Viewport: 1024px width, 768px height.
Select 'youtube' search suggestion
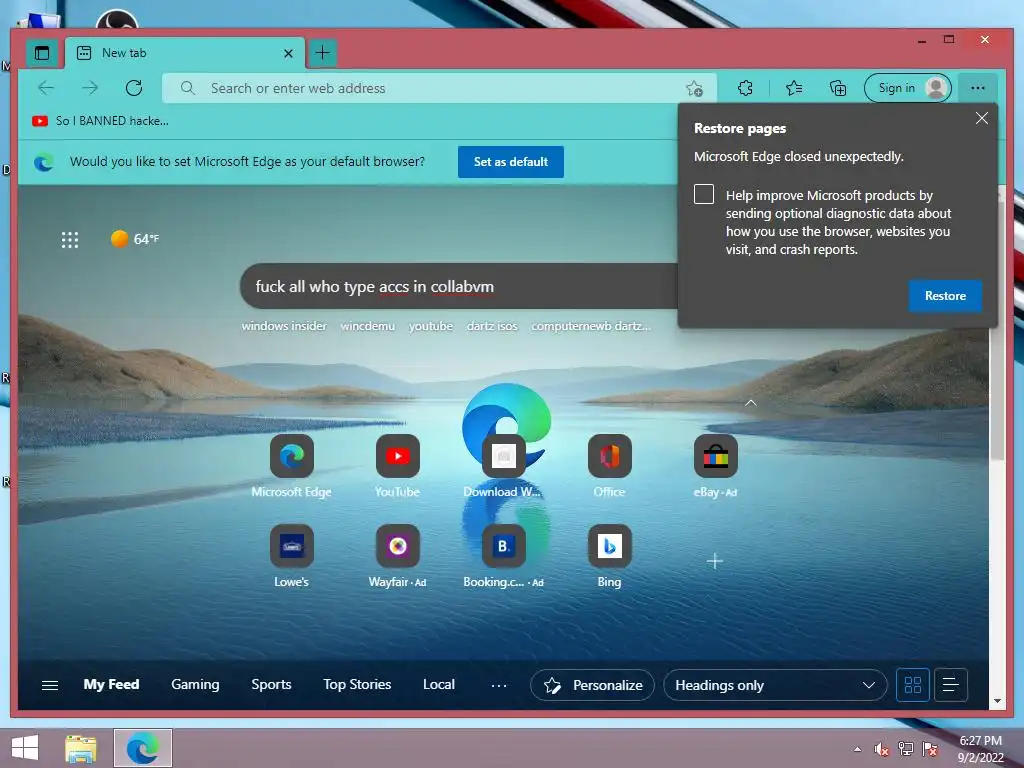click(430, 326)
